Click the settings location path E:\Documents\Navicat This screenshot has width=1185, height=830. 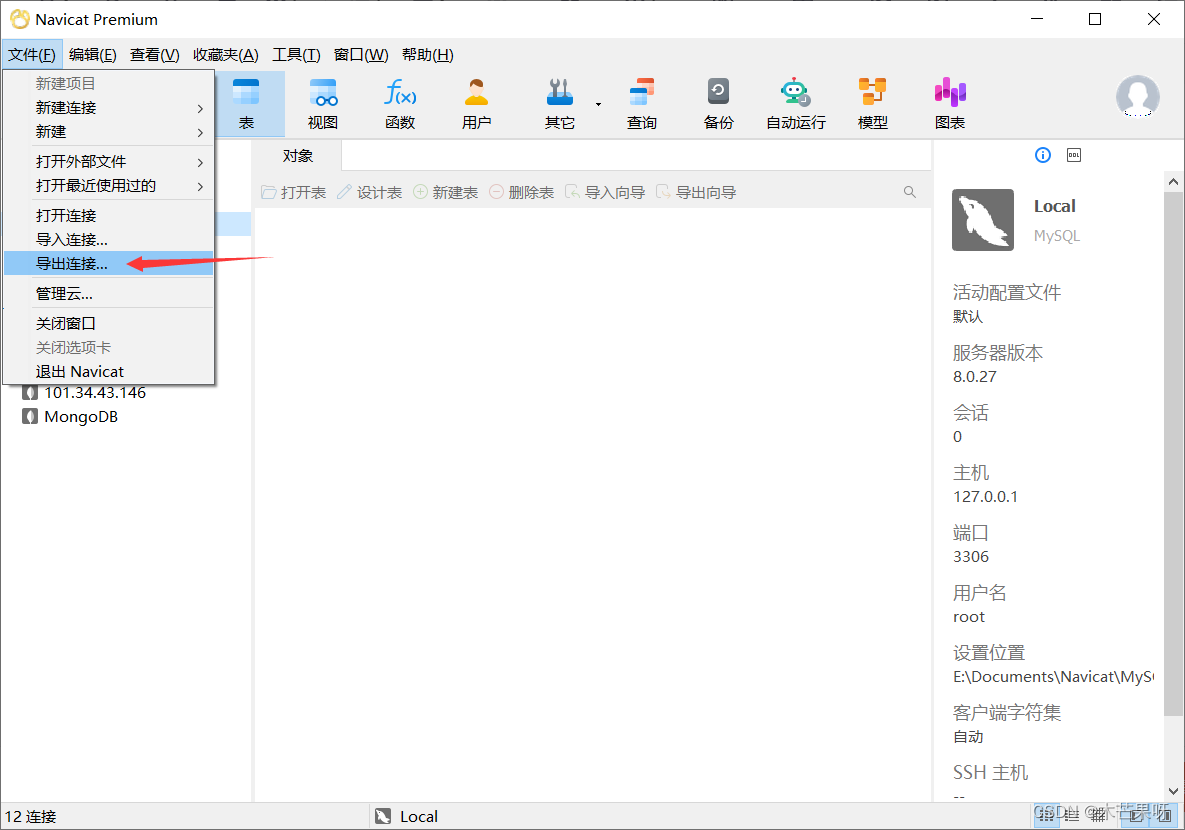point(1053,677)
